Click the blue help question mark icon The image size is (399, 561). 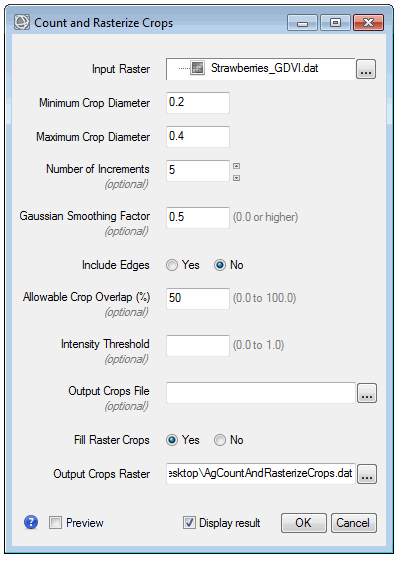[x=31, y=523]
